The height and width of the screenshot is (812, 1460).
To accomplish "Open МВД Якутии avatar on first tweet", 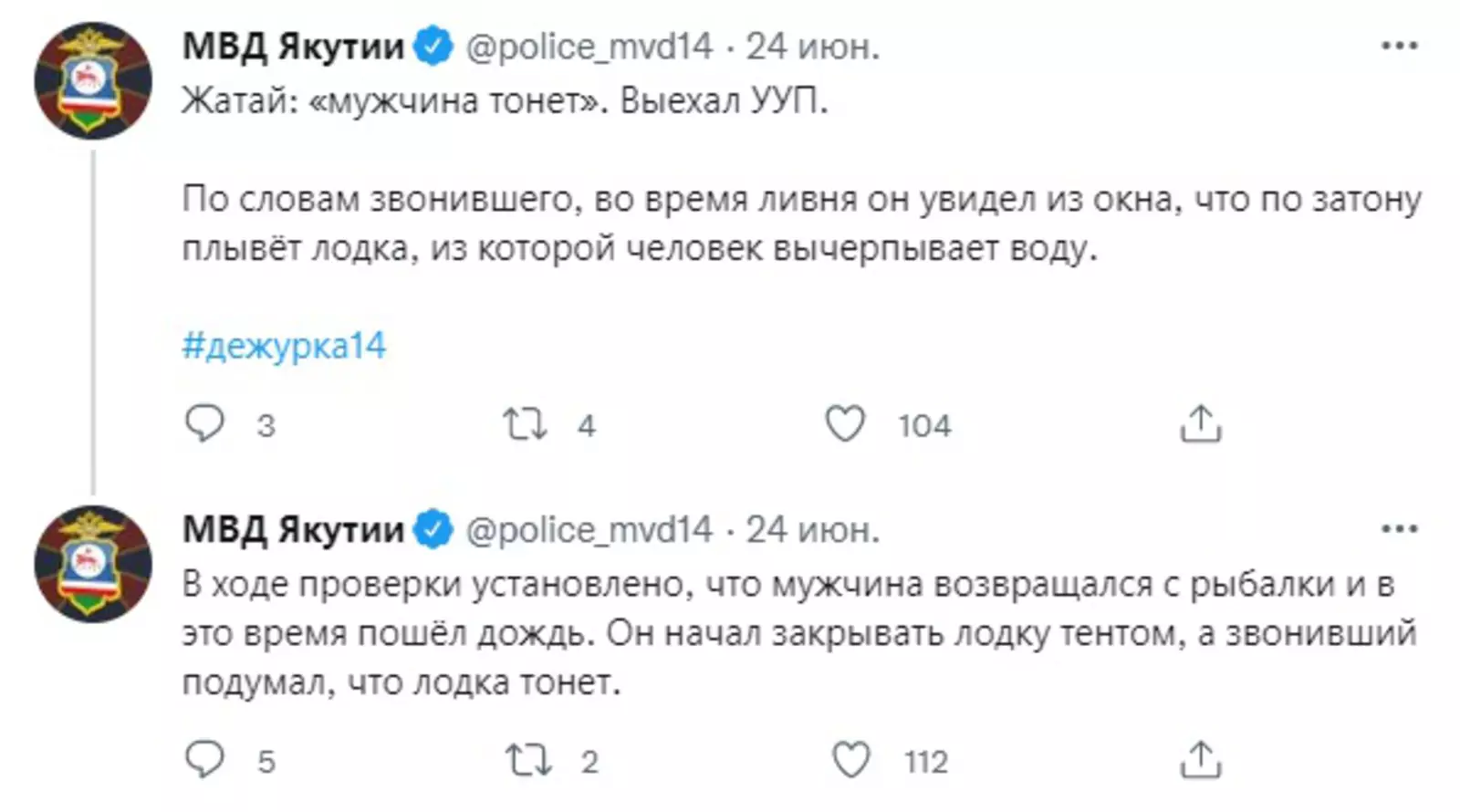I will (x=92, y=80).
